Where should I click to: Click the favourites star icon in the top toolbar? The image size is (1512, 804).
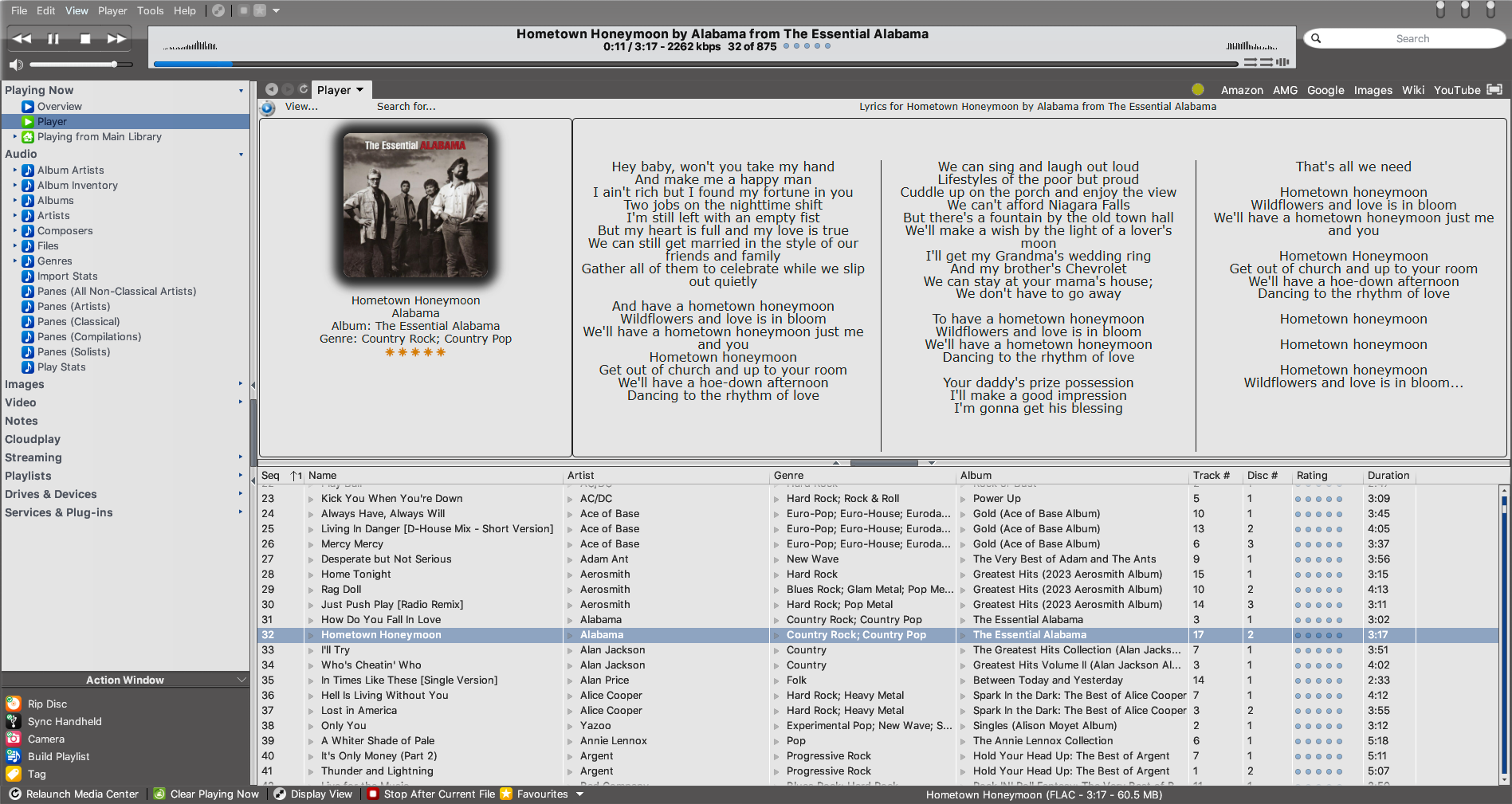click(x=260, y=10)
